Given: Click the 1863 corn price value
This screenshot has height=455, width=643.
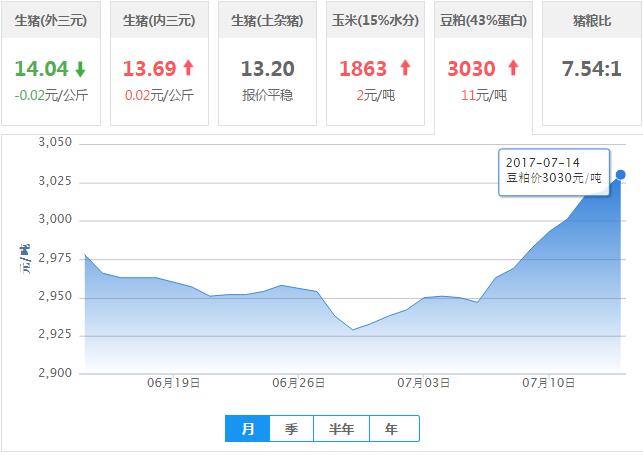Looking at the screenshot, I should pos(363,68).
